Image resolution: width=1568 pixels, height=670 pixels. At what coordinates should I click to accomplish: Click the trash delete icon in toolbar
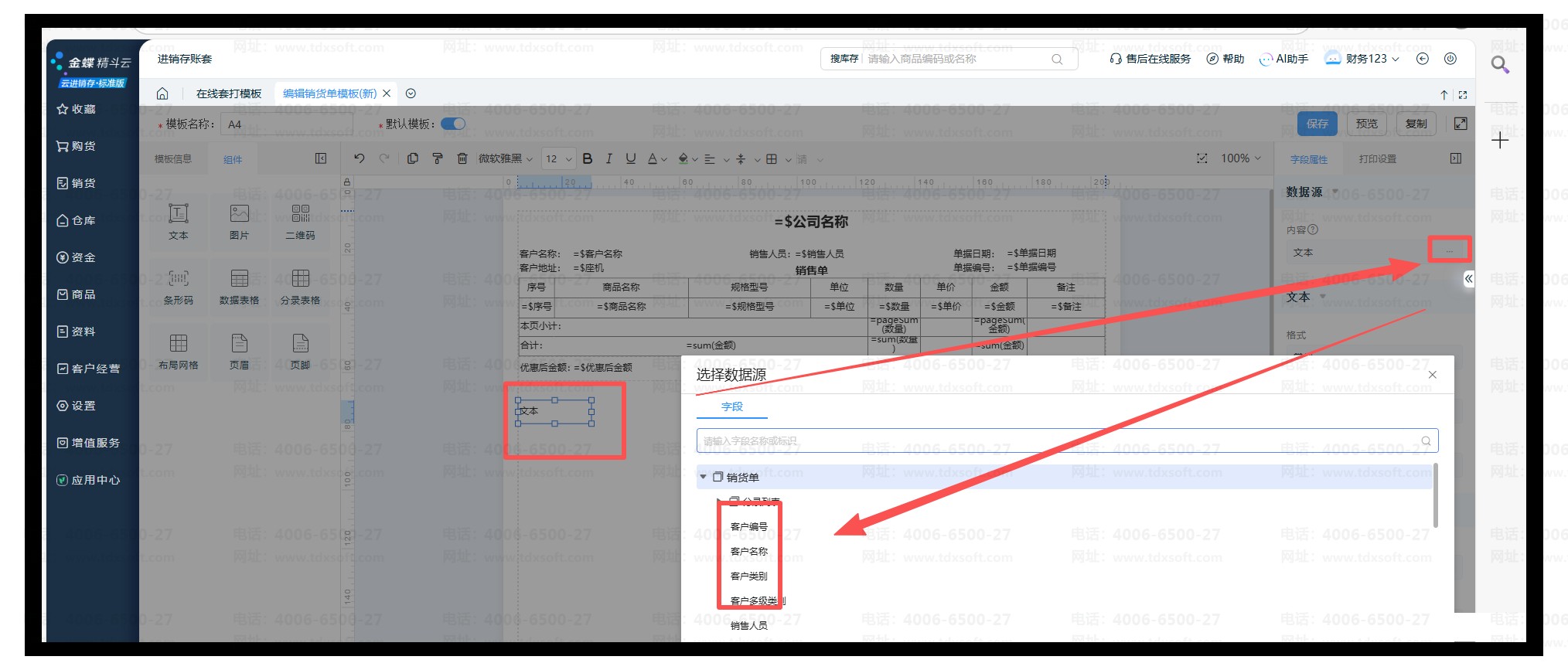point(462,158)
